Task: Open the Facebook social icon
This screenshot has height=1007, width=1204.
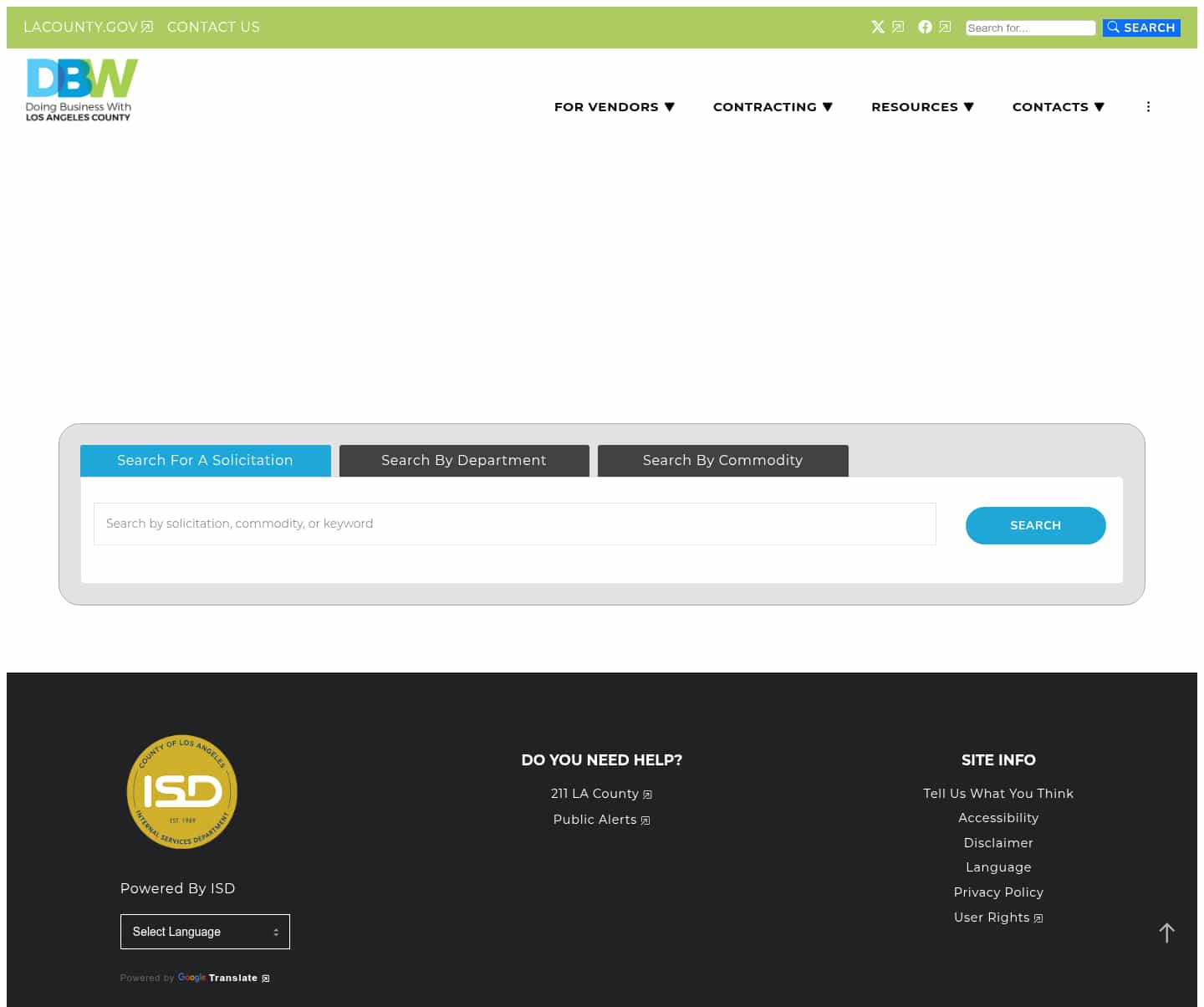Action: tap(925, 27)
